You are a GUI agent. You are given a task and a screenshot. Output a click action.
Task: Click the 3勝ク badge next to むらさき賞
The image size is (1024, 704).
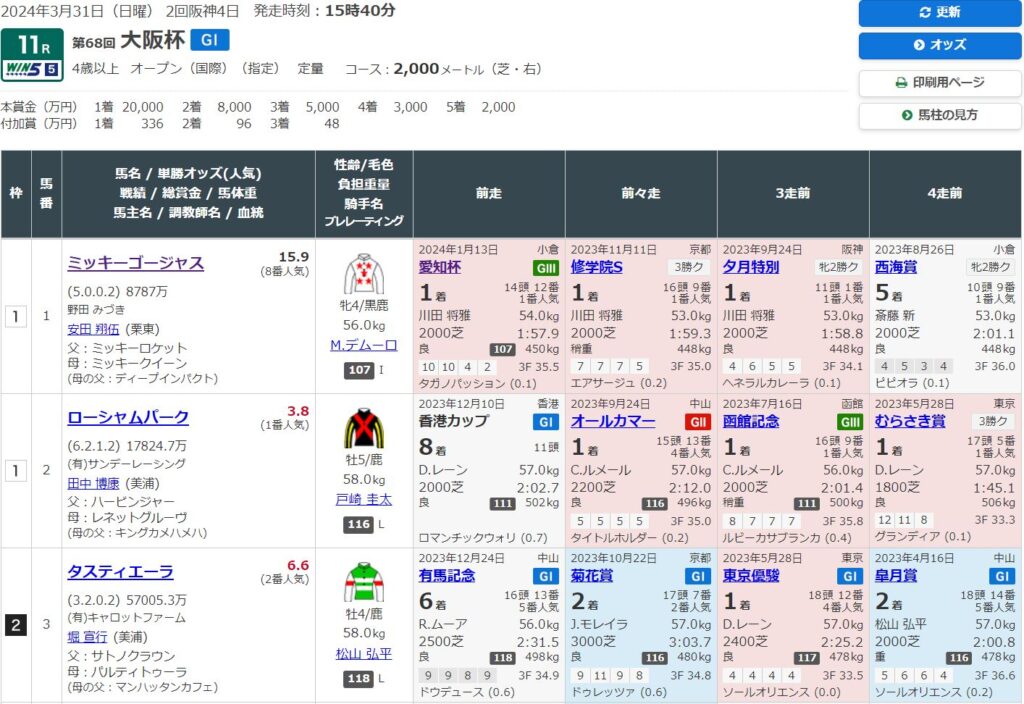994,421
